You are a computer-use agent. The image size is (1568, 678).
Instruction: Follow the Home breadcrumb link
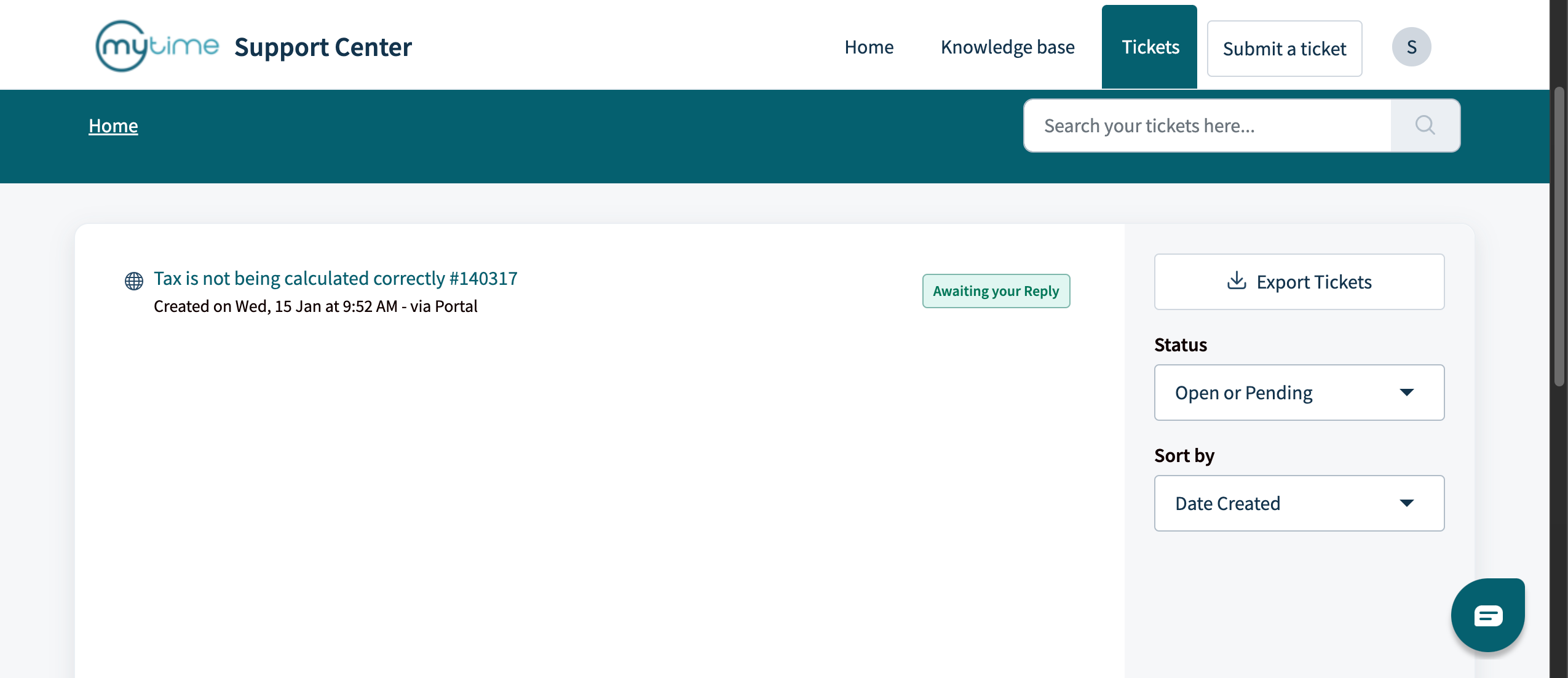pos(113,126)
